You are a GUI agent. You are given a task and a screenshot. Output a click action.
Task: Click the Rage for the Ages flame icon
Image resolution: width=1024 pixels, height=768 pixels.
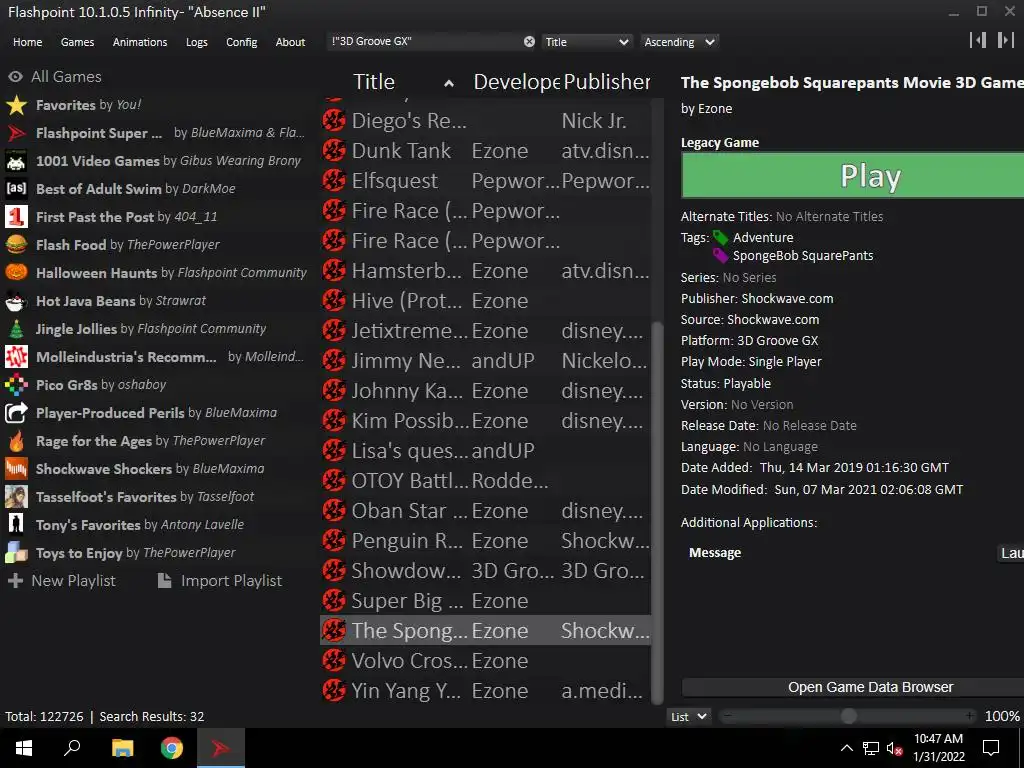point(16,441)
